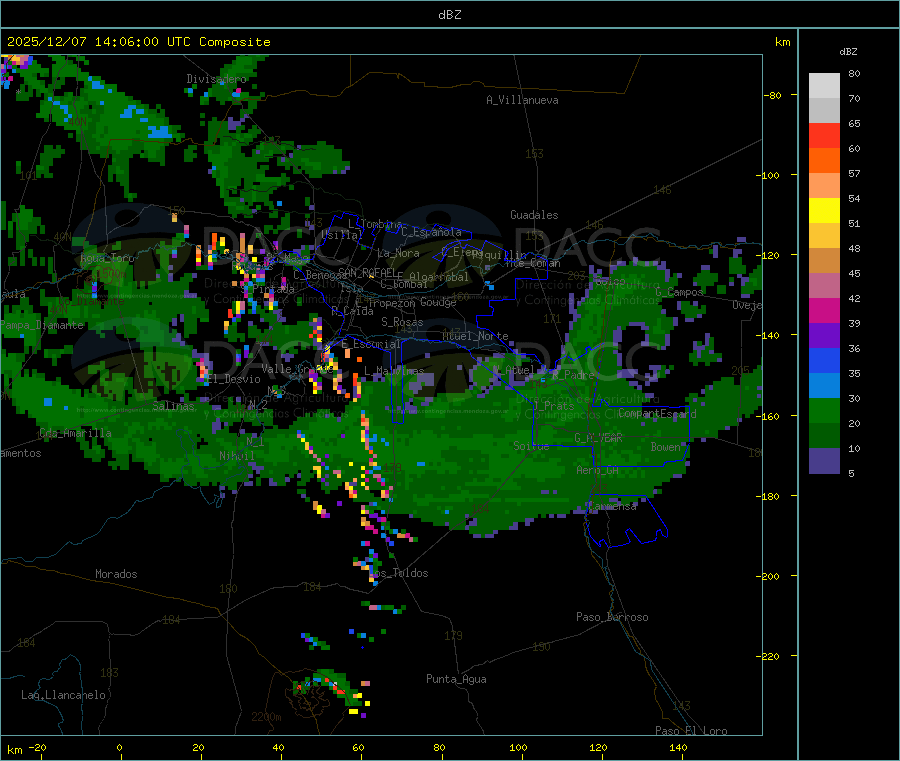Click the A_Villanueva map label
The image size is (900, 761).
pos(522,100)
